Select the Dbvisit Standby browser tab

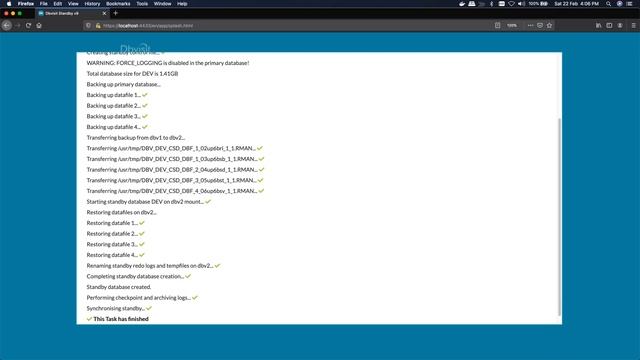[72, 13]
